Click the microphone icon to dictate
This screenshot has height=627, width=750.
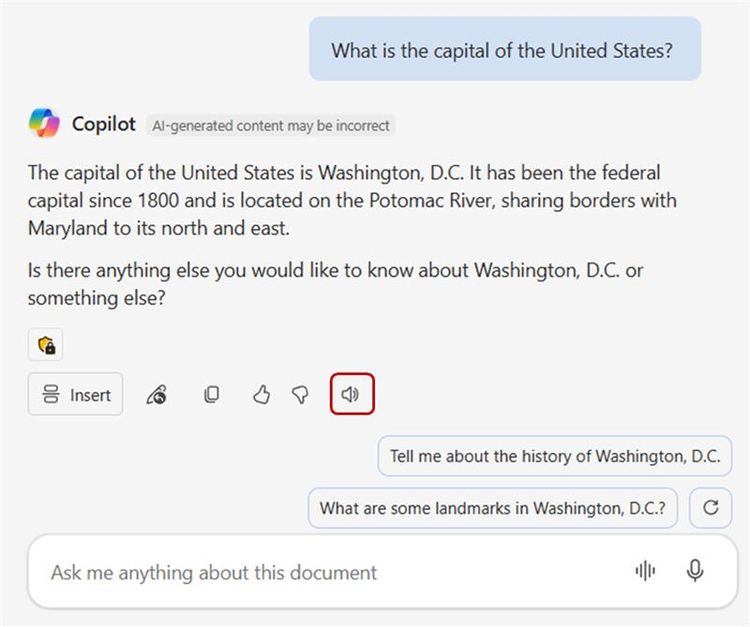(x=695, y=571)
